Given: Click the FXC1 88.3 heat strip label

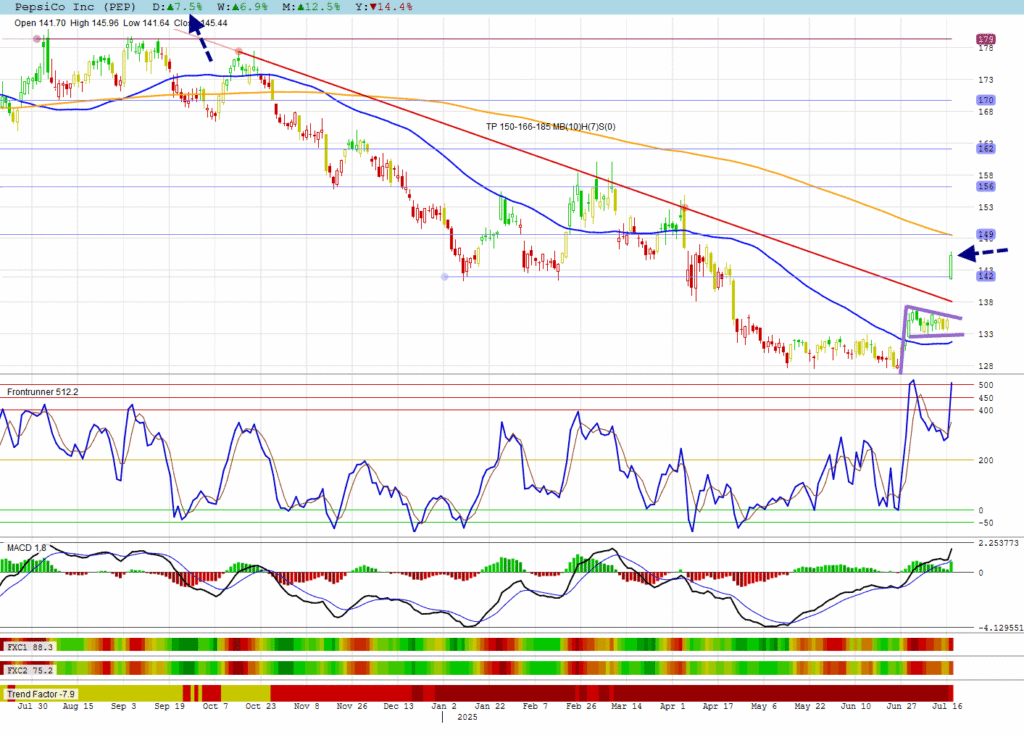Looking at the screenshot, I should [x=30, y=647].
